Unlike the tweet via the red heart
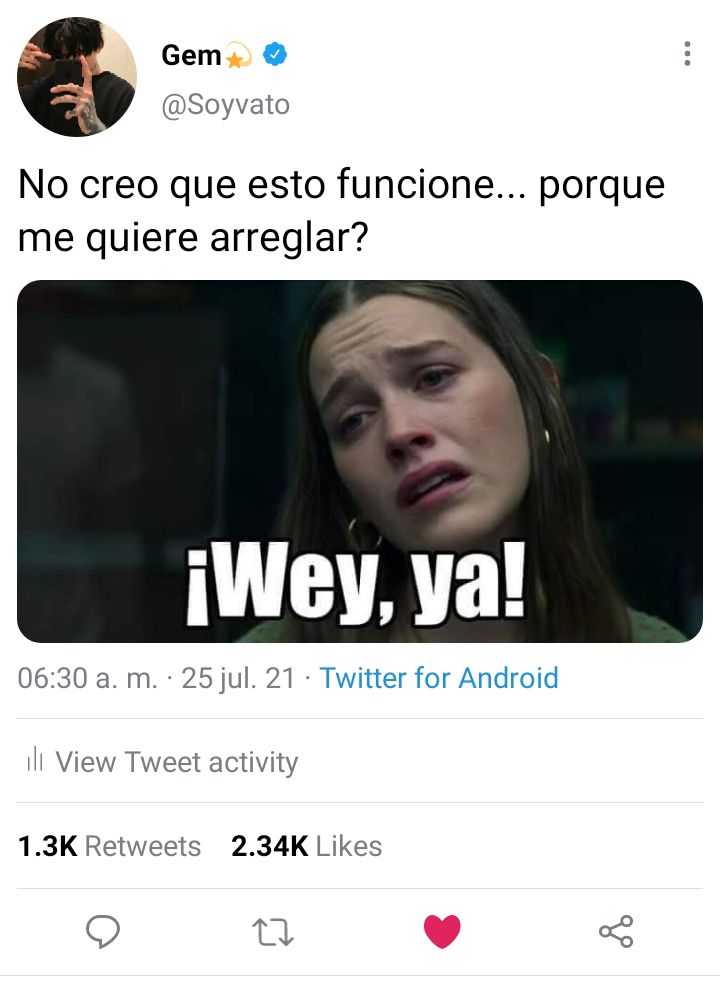The image size is (720, 986). (x=442, y=931)
